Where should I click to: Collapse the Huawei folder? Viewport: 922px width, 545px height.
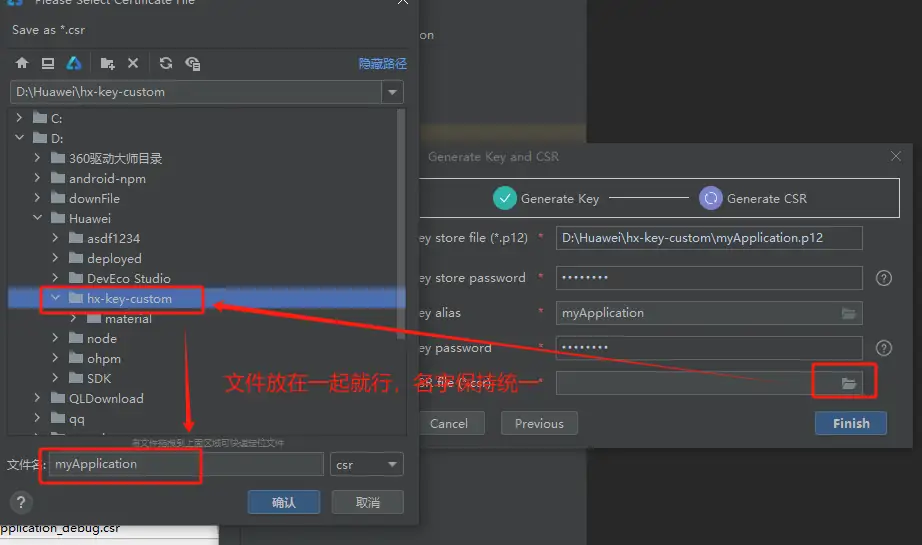(38, 218)
